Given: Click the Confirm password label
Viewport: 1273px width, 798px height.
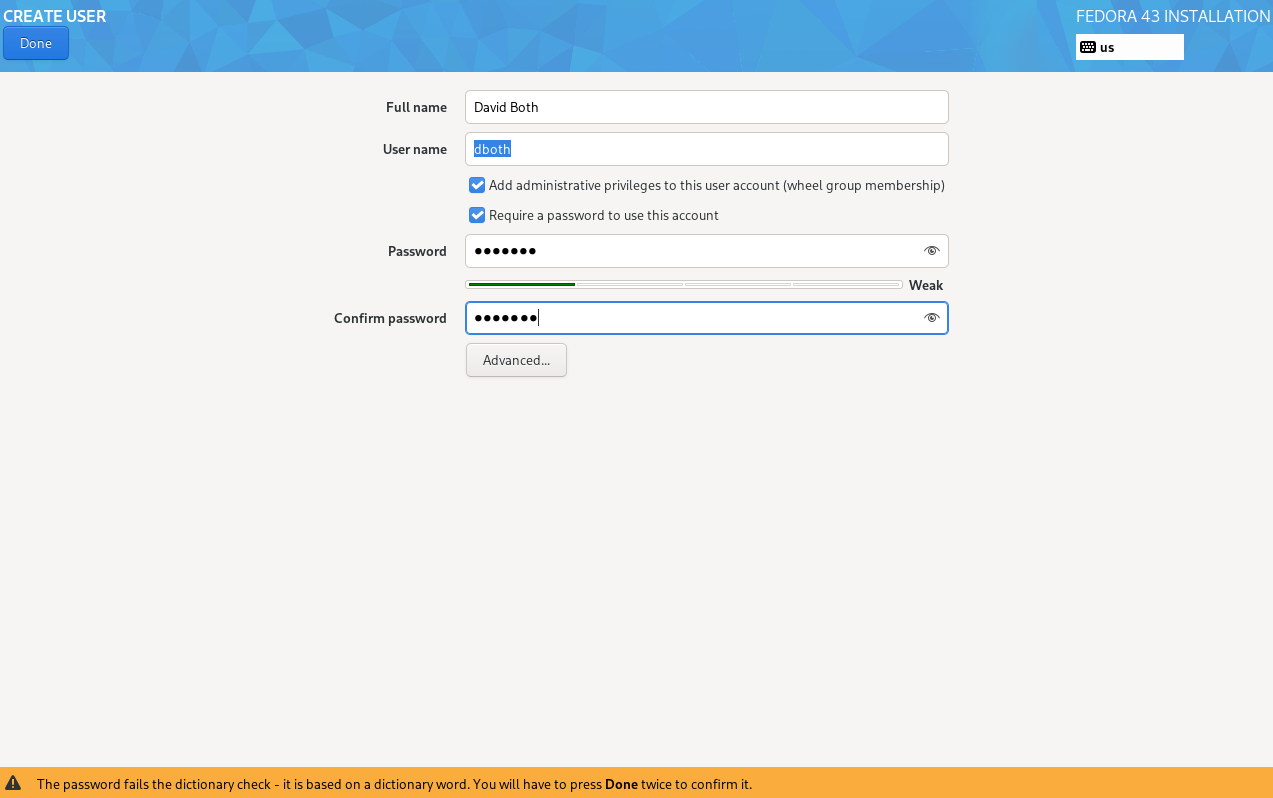Looking at the screenshot, I should (390, 318).
